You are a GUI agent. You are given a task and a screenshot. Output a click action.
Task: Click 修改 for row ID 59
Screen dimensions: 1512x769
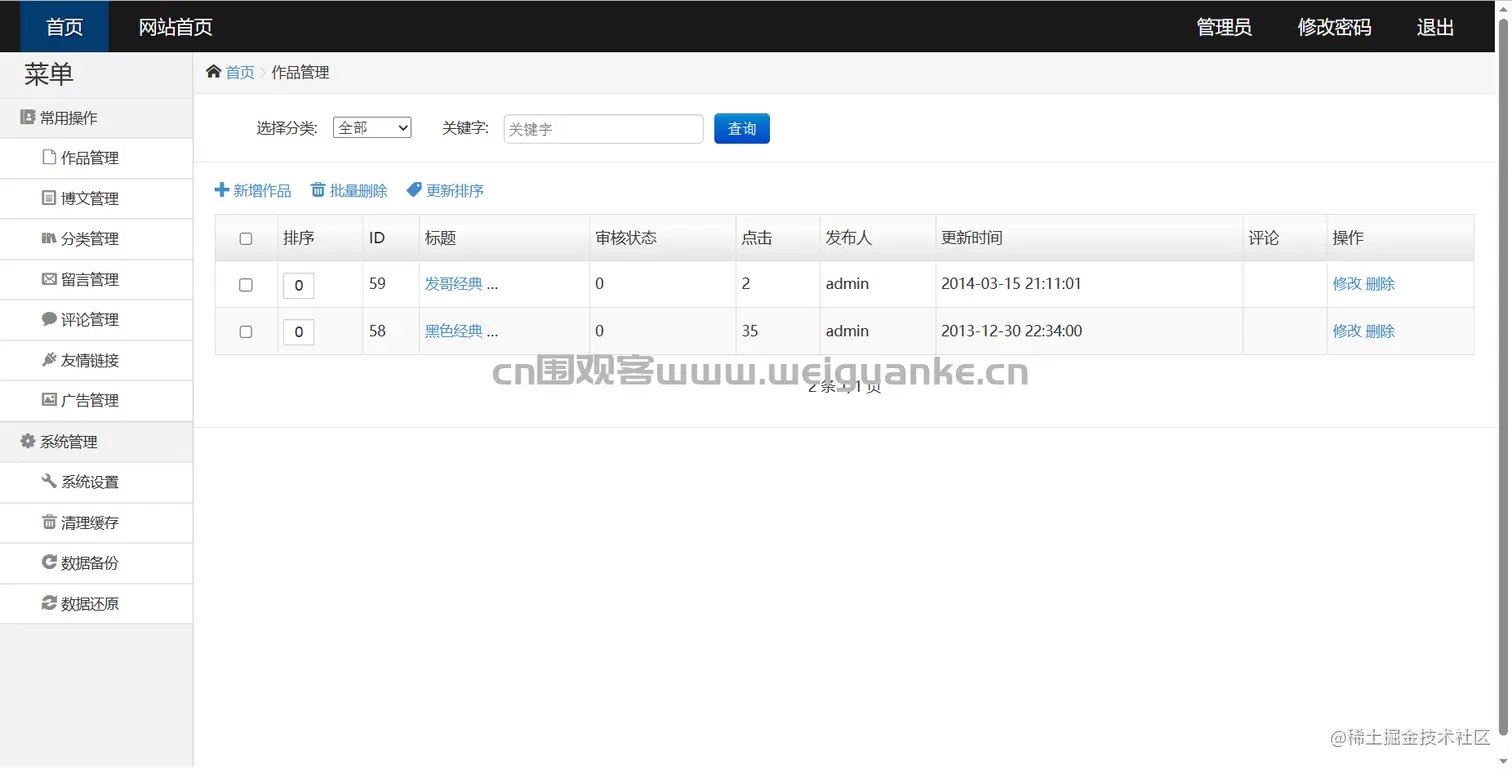pyautogui.click(x=1347, y=284)
